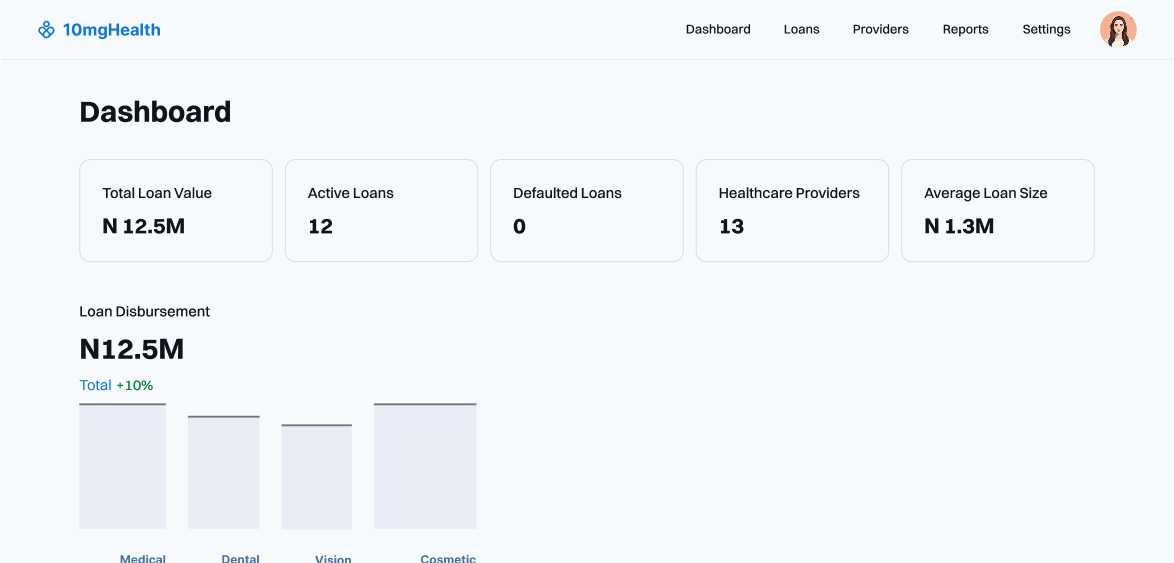Viewport: 1174px width, 563px height.
Task: Click the 'N 1.3M' average loan value
Action: tap(959, 226)
